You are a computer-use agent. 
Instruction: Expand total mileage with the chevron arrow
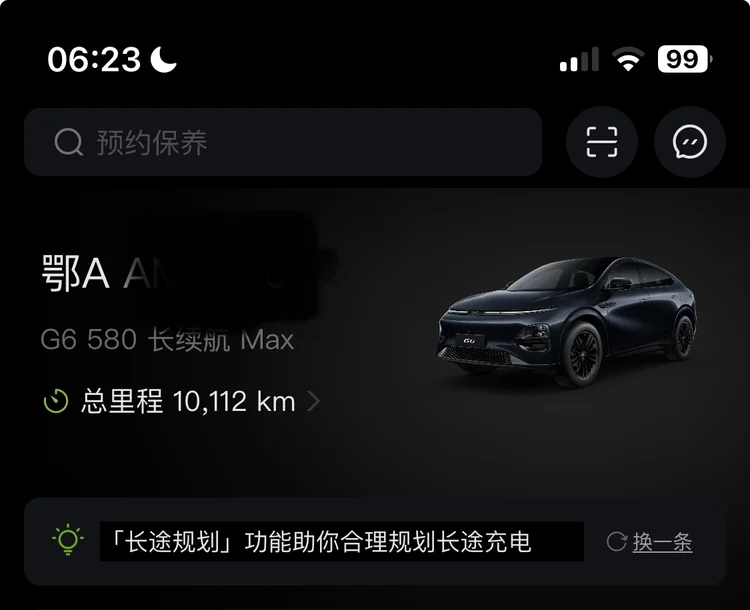[313, 401]
